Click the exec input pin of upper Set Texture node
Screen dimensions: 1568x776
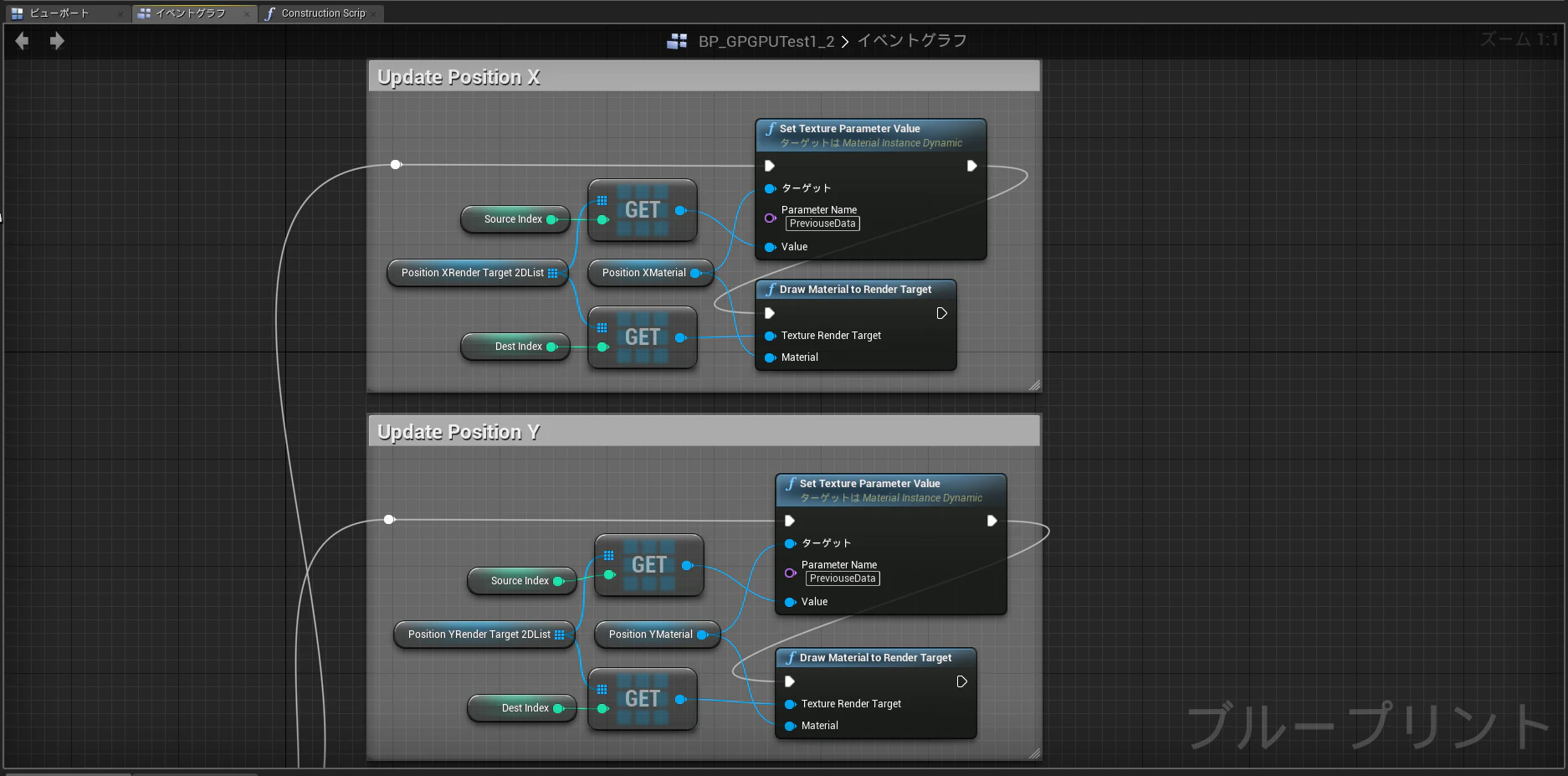point(770,166)
